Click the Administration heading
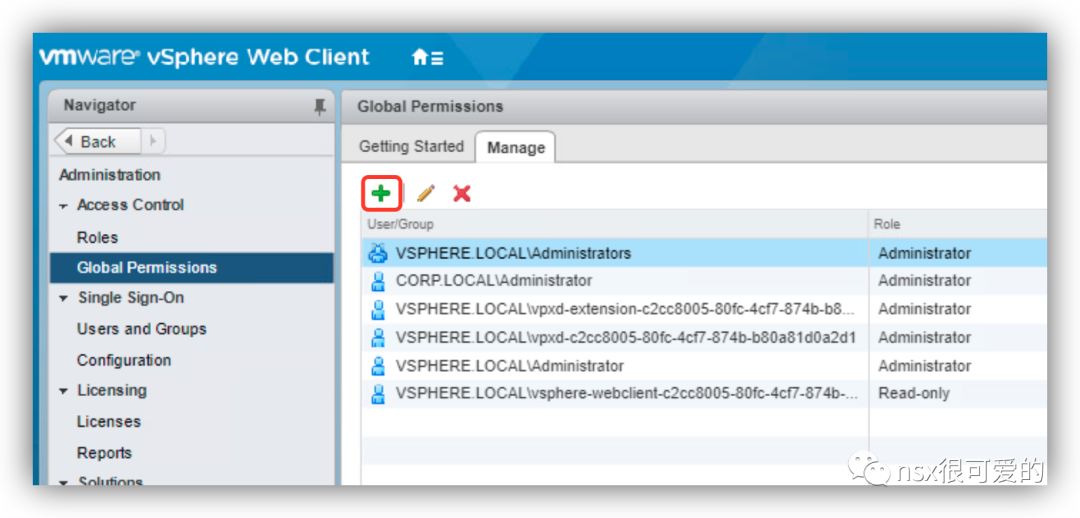 point(110,175)
